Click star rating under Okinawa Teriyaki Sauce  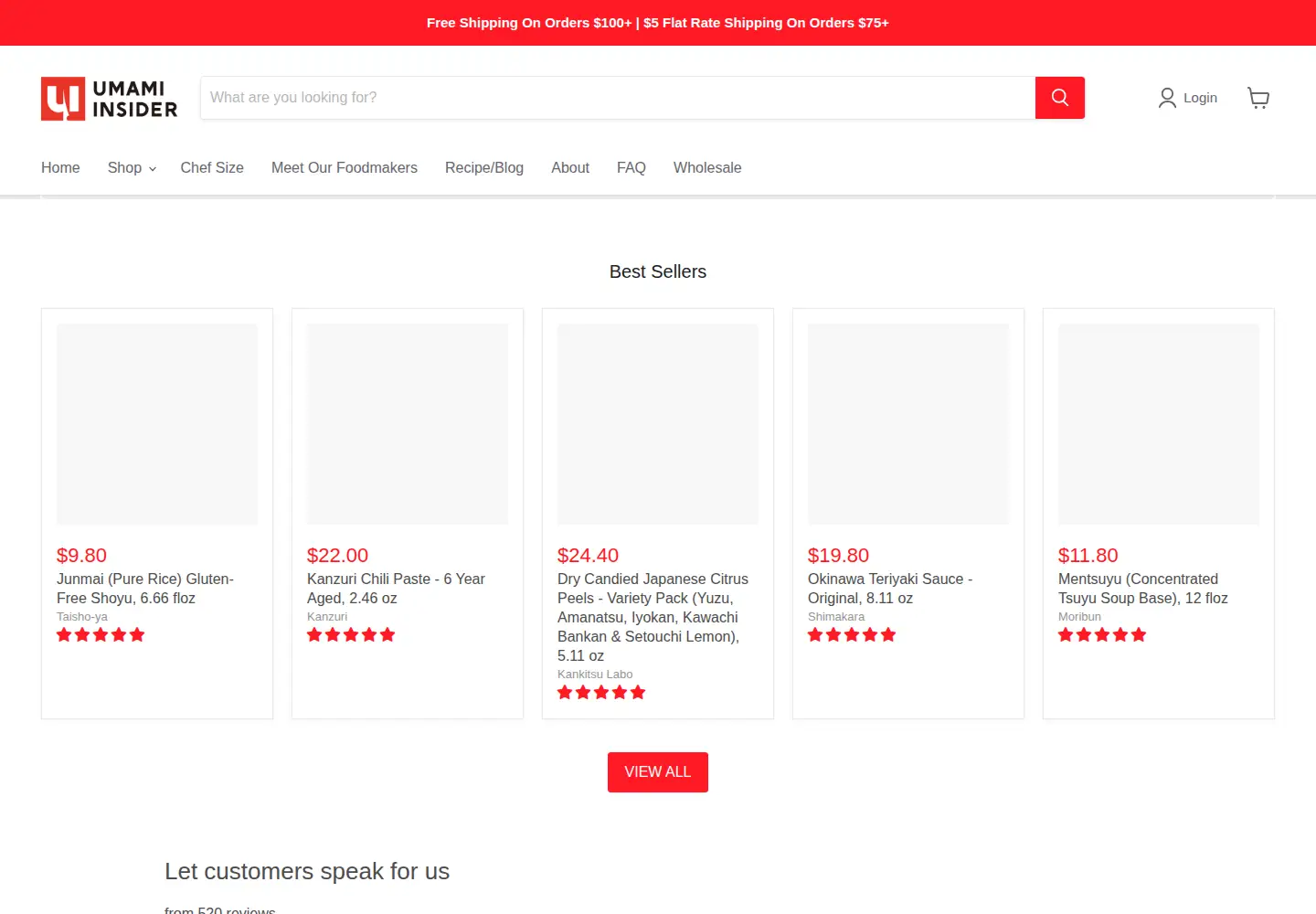[x=852, y=635]
